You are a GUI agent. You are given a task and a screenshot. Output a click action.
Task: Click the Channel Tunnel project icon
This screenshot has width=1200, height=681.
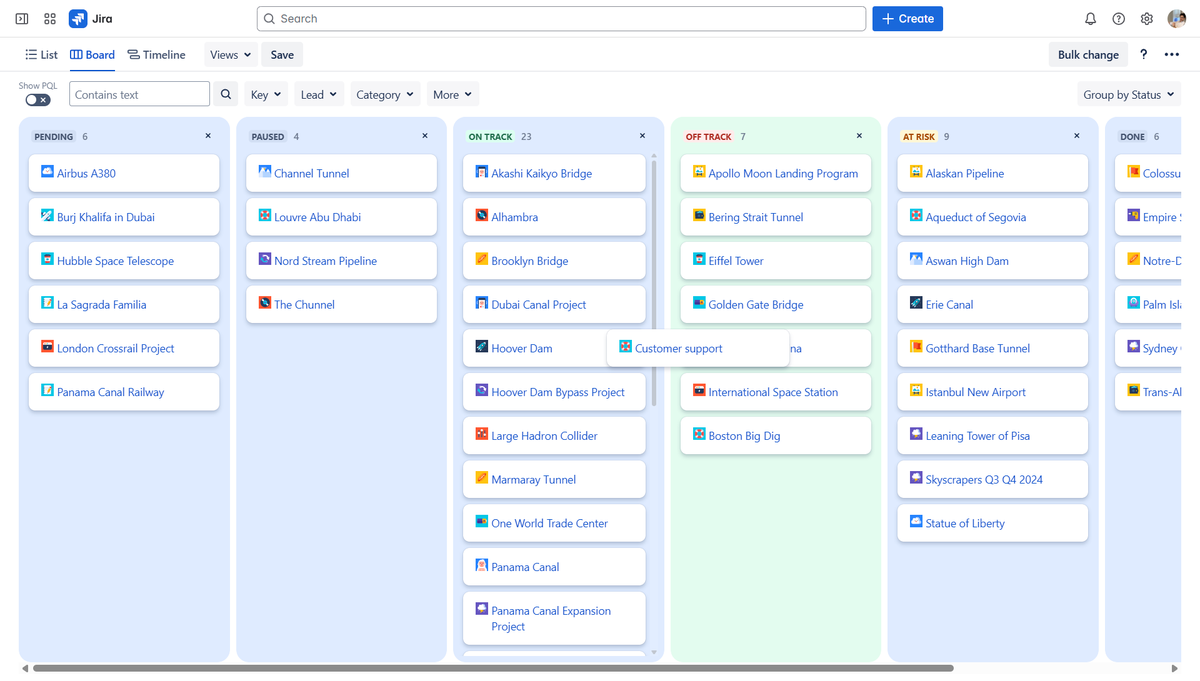pyautogui.click(x=265, y=172)
